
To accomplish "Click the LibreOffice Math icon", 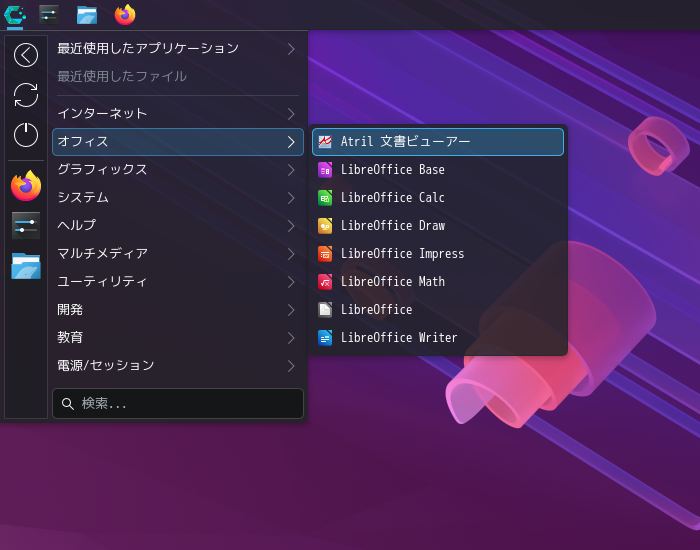I will pyautogui.click(x=325, y=282).
